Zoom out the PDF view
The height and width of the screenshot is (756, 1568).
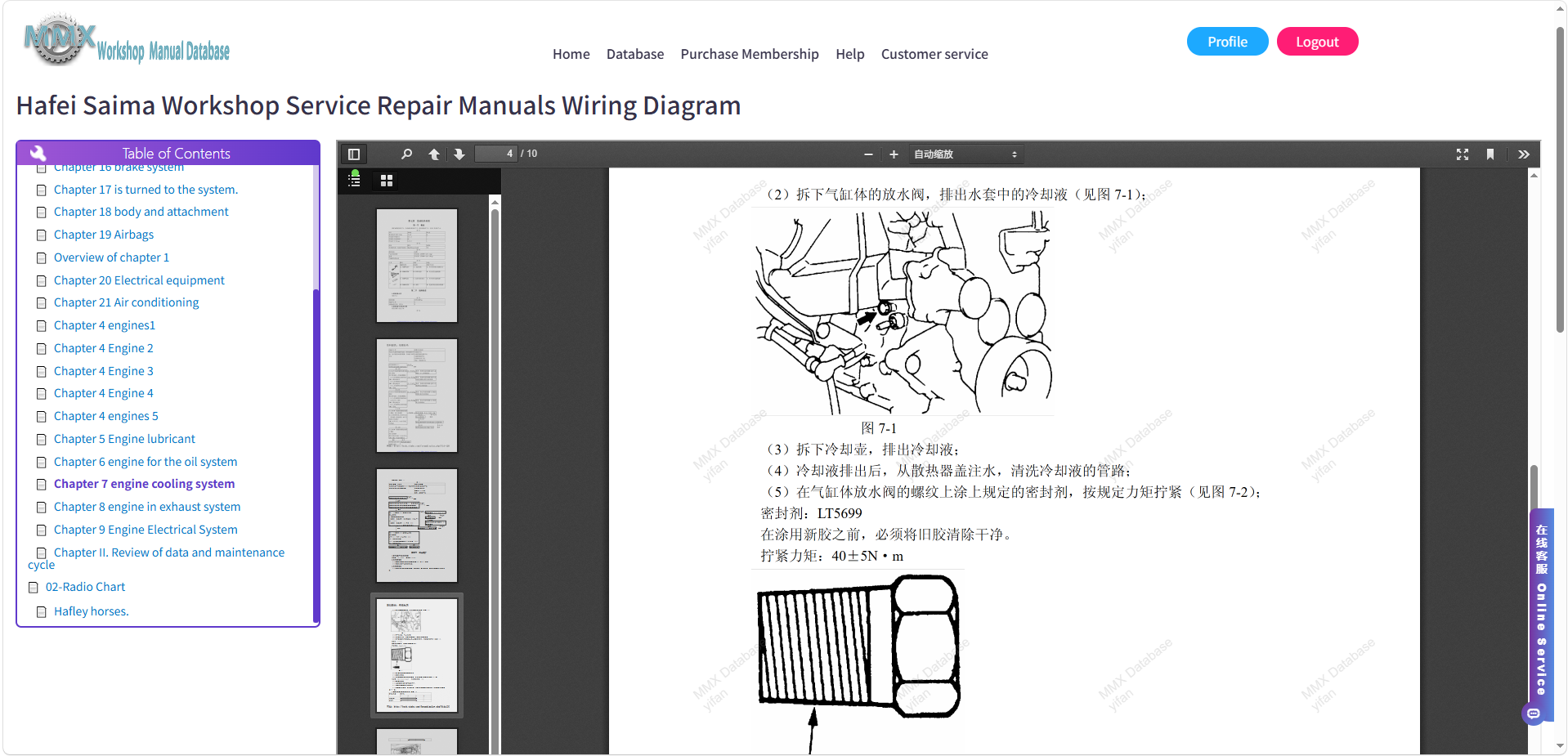point(868,154)
